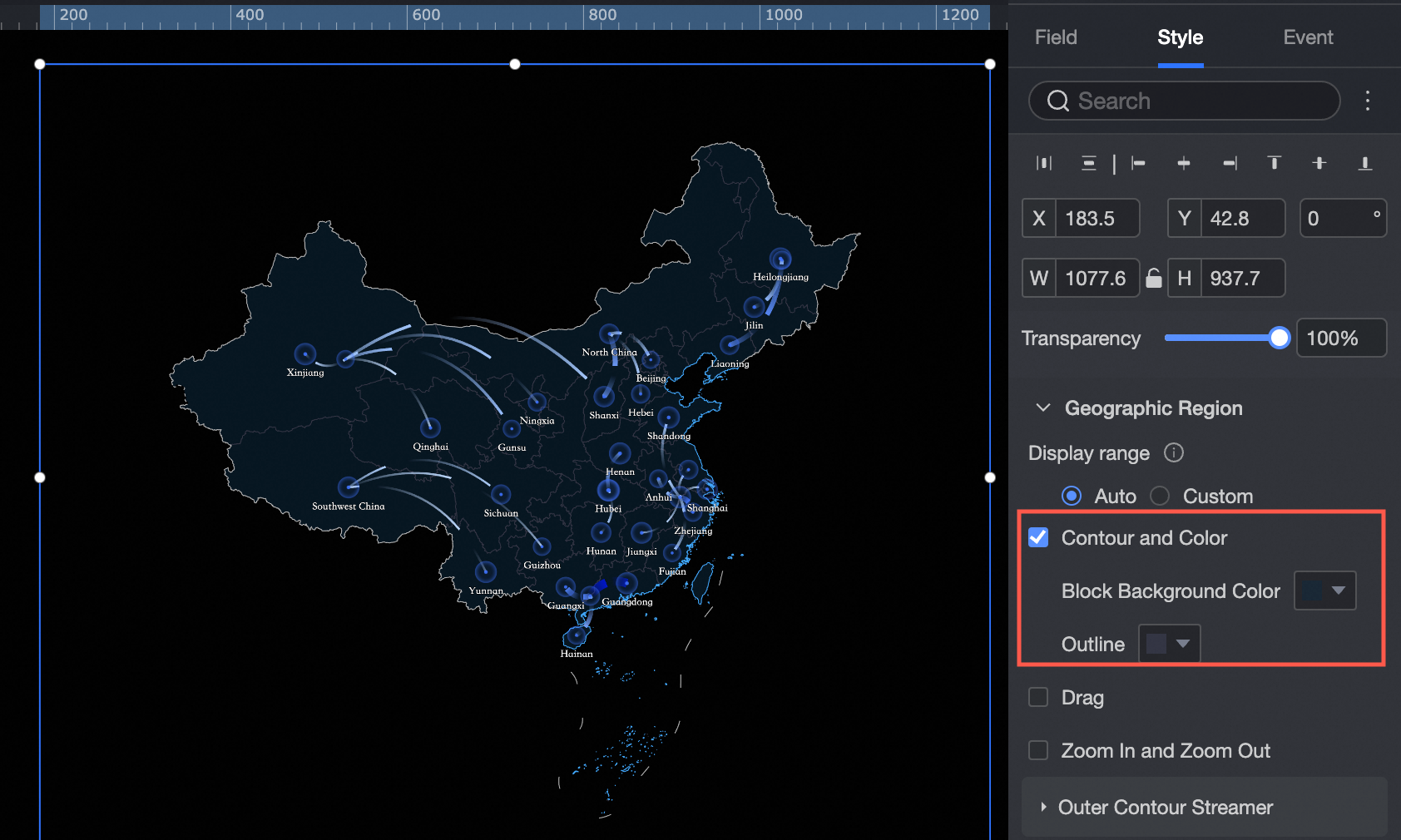Switch to the Field tab

click(x=1056, y=37)
